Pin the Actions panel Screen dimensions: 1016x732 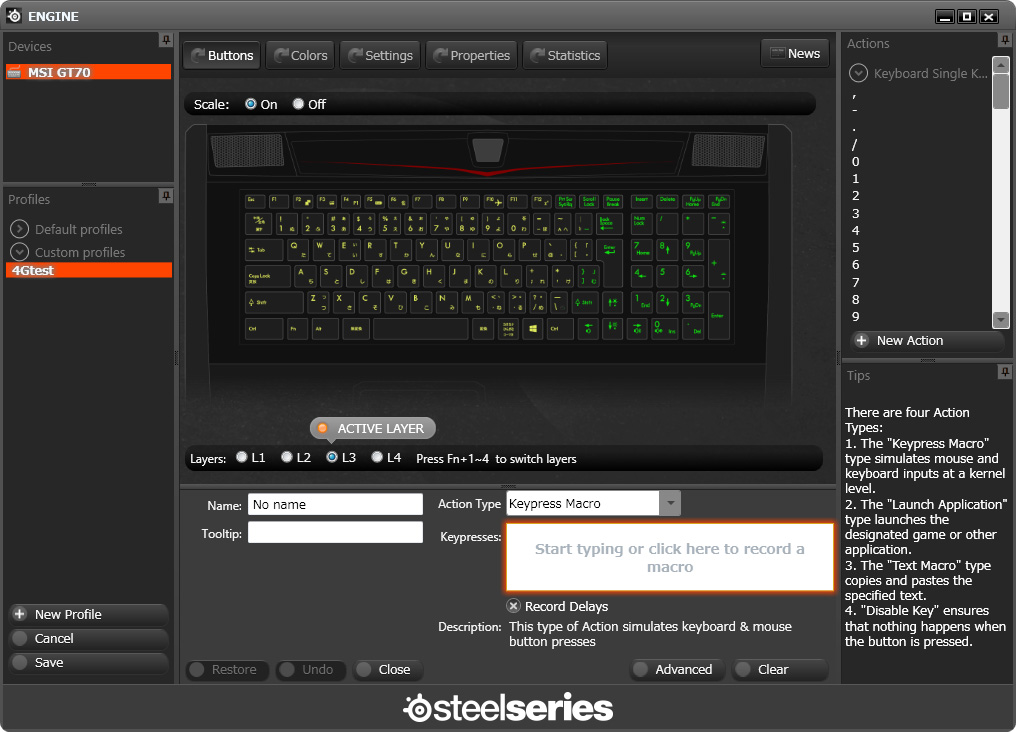(x=1004, y=40)
